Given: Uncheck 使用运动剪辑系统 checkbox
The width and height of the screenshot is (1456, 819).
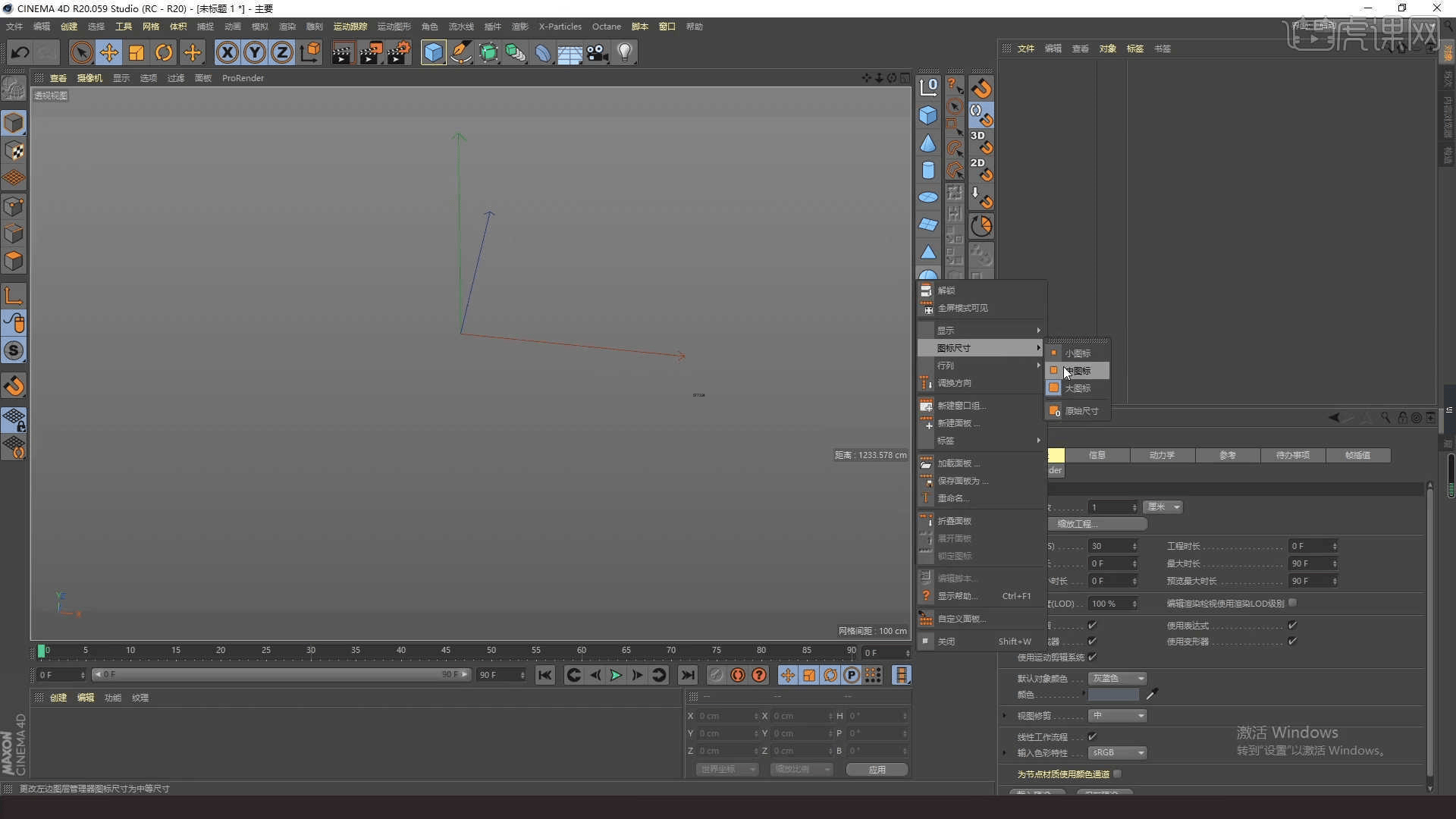Looking at the screenshot, I should point(1093,657).
